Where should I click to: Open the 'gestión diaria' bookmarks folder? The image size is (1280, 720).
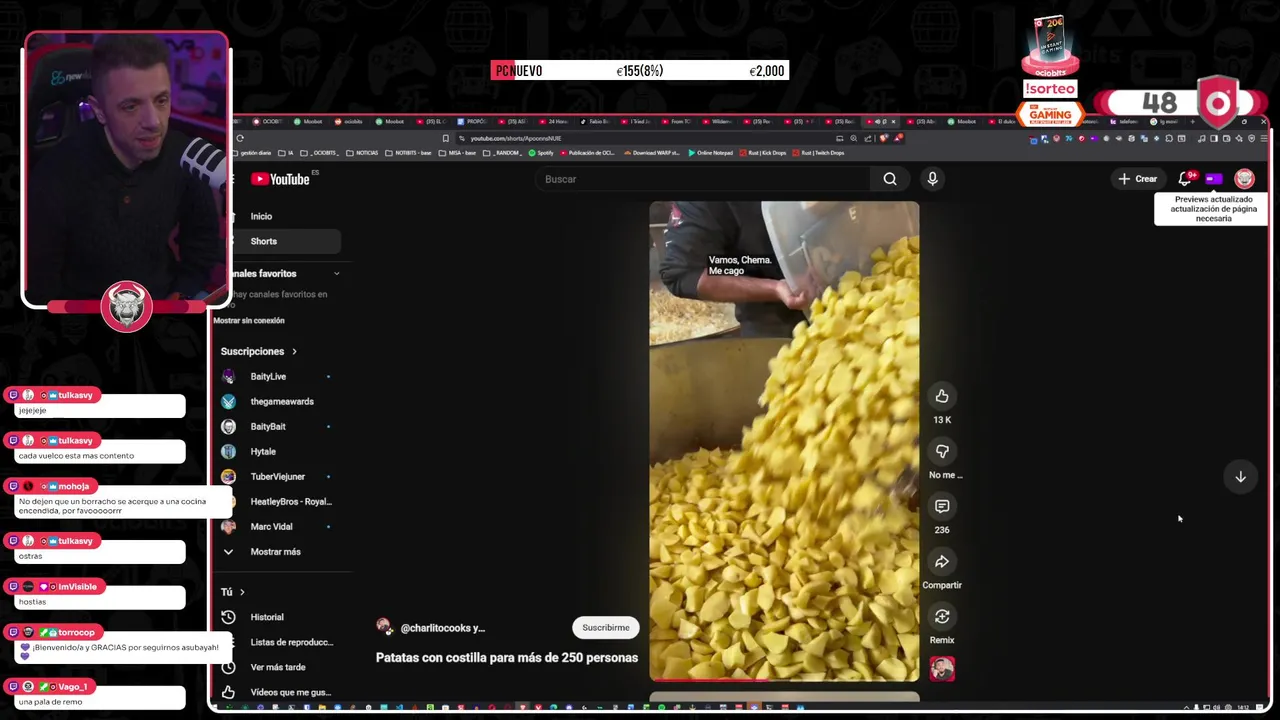tap(253, 153)
